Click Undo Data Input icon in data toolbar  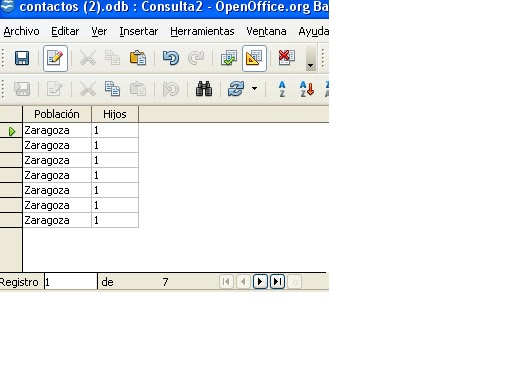(171, 89)
